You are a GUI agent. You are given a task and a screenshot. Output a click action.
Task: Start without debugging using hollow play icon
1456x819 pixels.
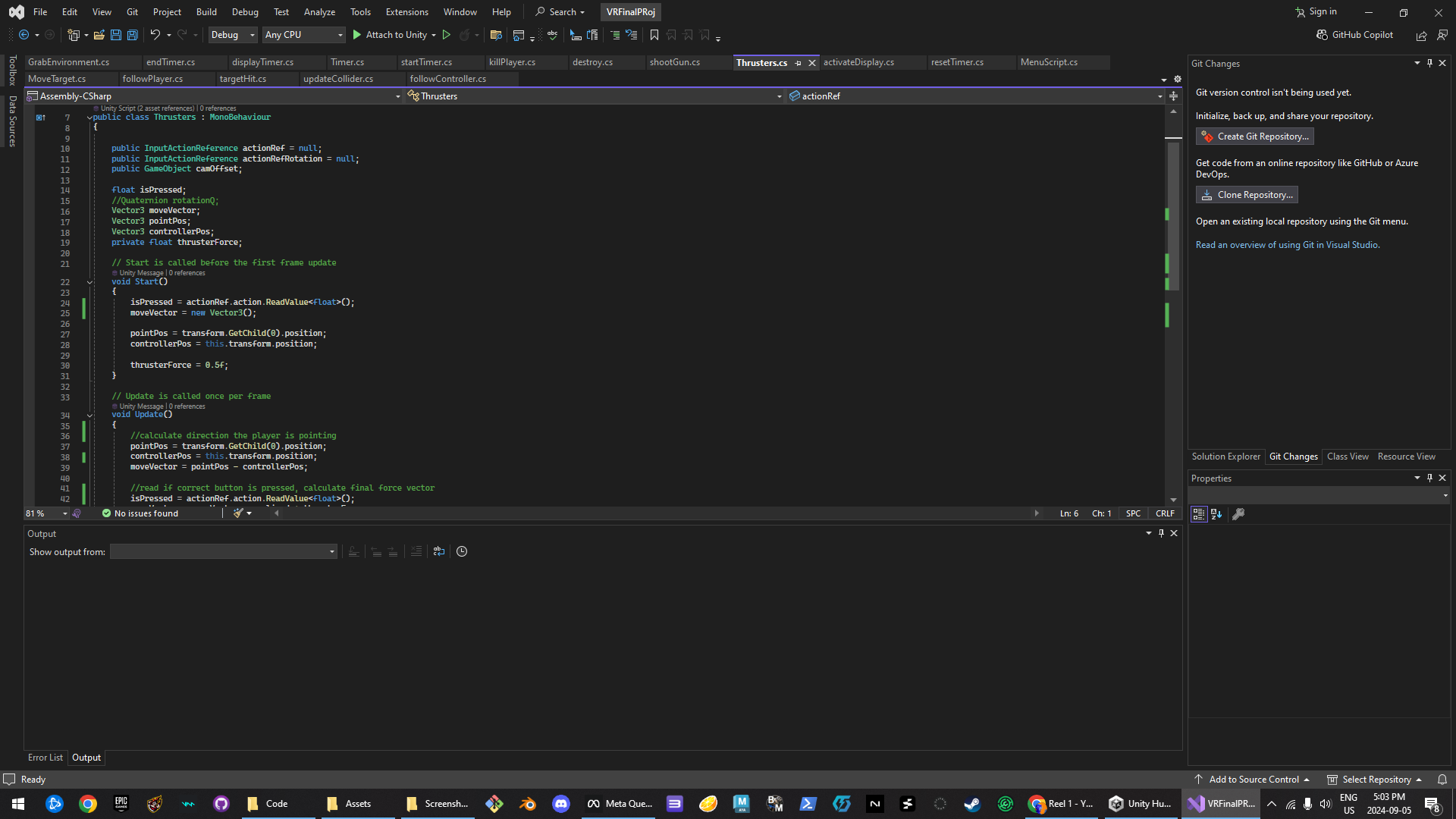pos(447,35)
